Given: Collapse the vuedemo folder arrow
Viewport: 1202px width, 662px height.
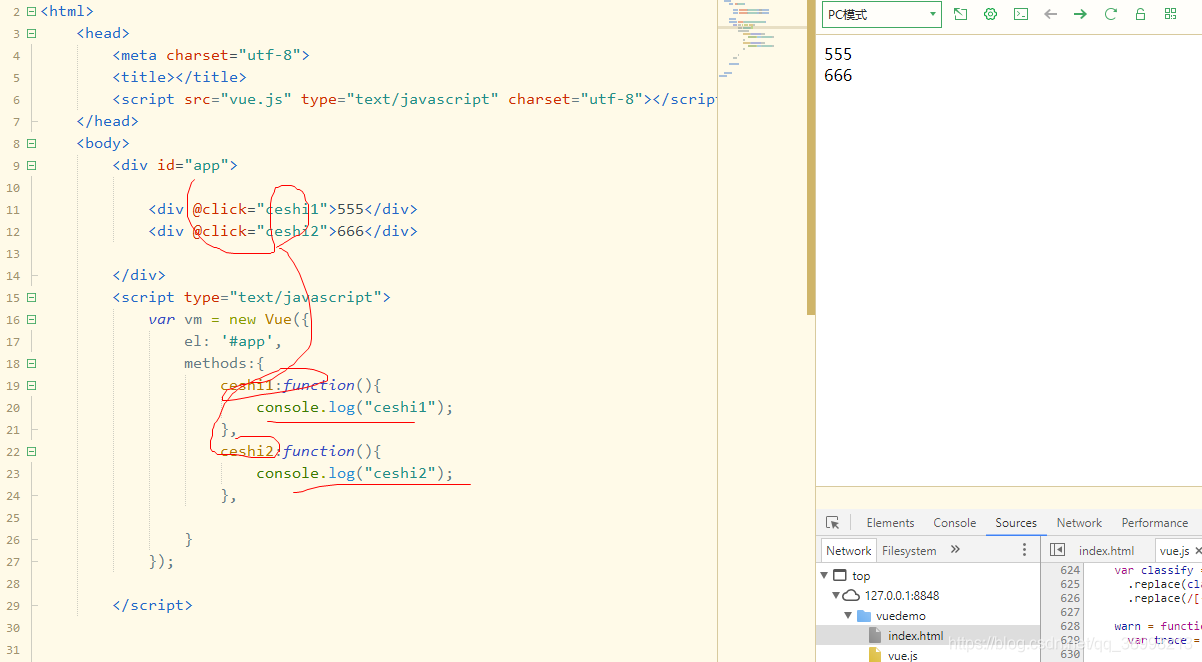Looking at the screenshot, I should tap(848, 616).
